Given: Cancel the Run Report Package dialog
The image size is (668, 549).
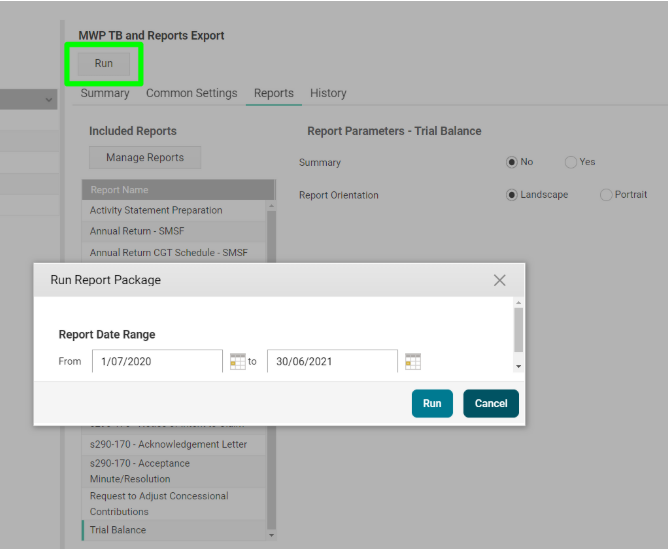Looking at the screenshot, I should click(491, 403).
